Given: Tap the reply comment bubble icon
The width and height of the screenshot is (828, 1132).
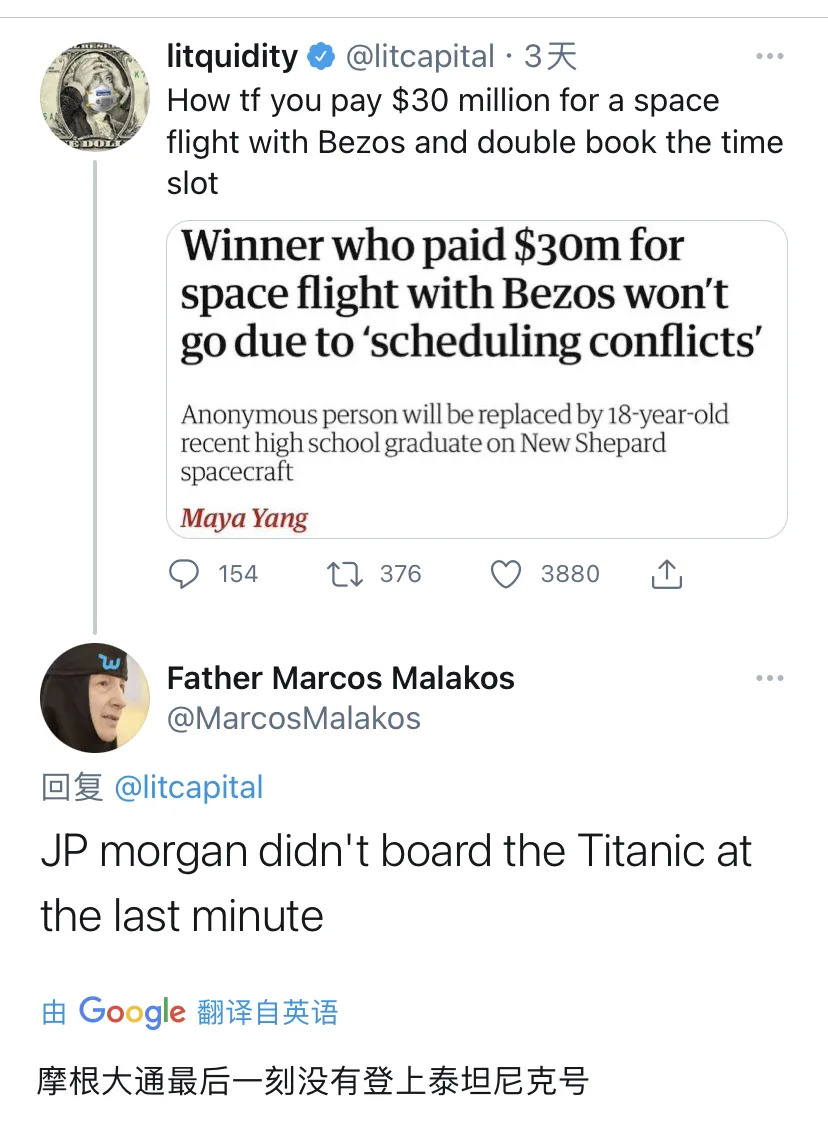Looking at the screenshot, I should click(184, 574).
